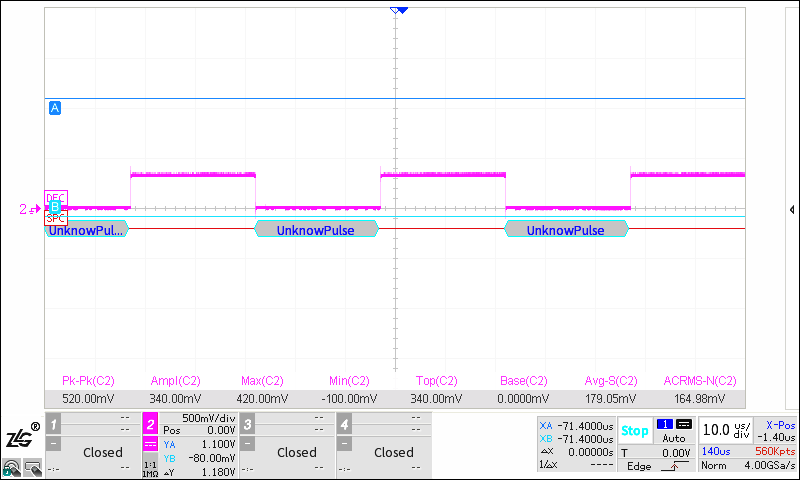This screenshot has width=800, height=480.
Task: Click the touch lock hand icon
Action: pyautogui.click(x=12, y=468)
